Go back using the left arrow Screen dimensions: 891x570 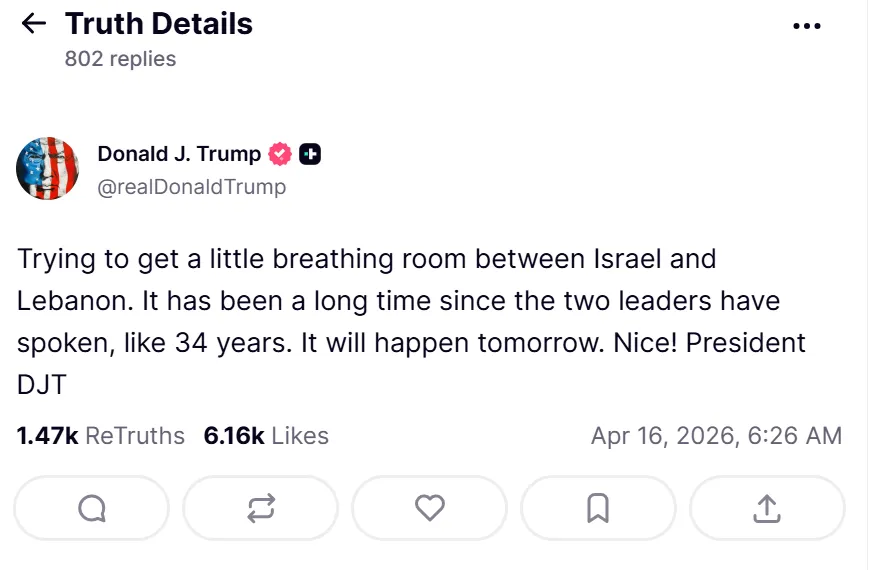point(33,24)
